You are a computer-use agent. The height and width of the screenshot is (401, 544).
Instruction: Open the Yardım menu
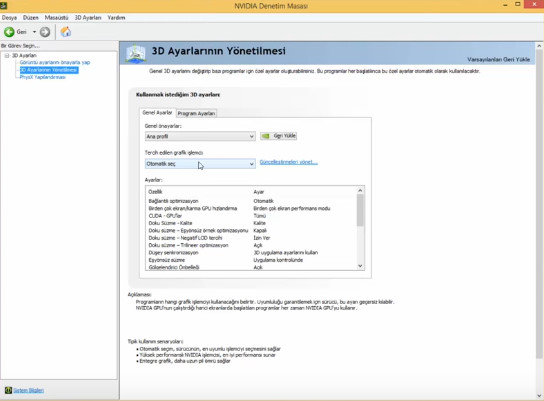coord(116,17)
